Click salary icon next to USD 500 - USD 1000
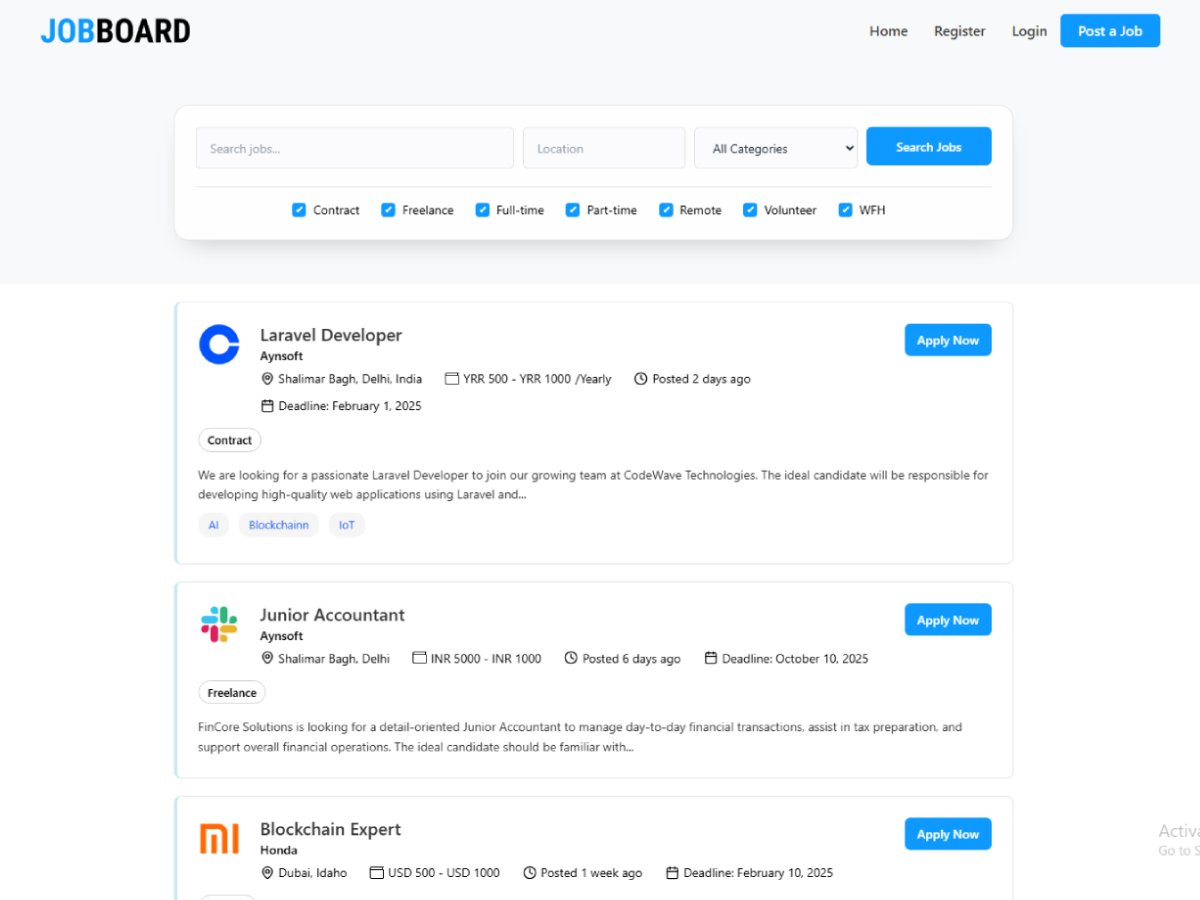The image size is (1200, 900). point(377,873)
